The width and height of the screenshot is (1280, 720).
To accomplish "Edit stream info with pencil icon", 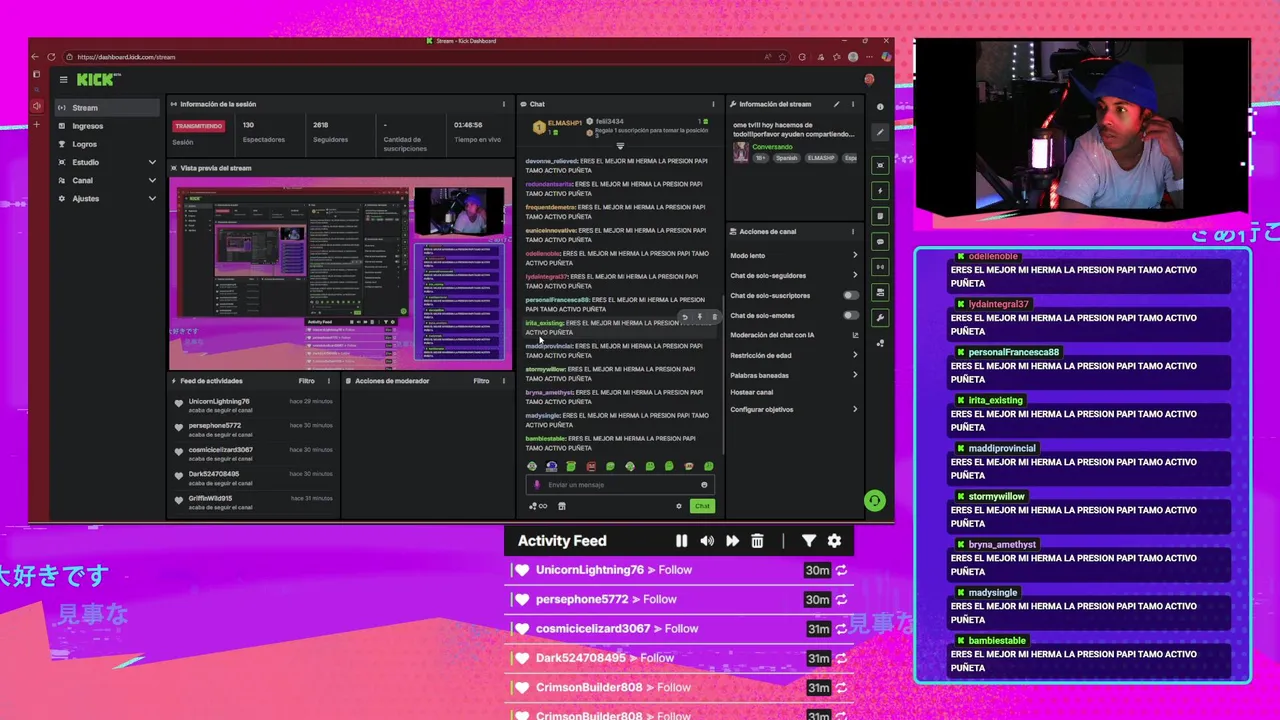I will (x=837, y=104).
